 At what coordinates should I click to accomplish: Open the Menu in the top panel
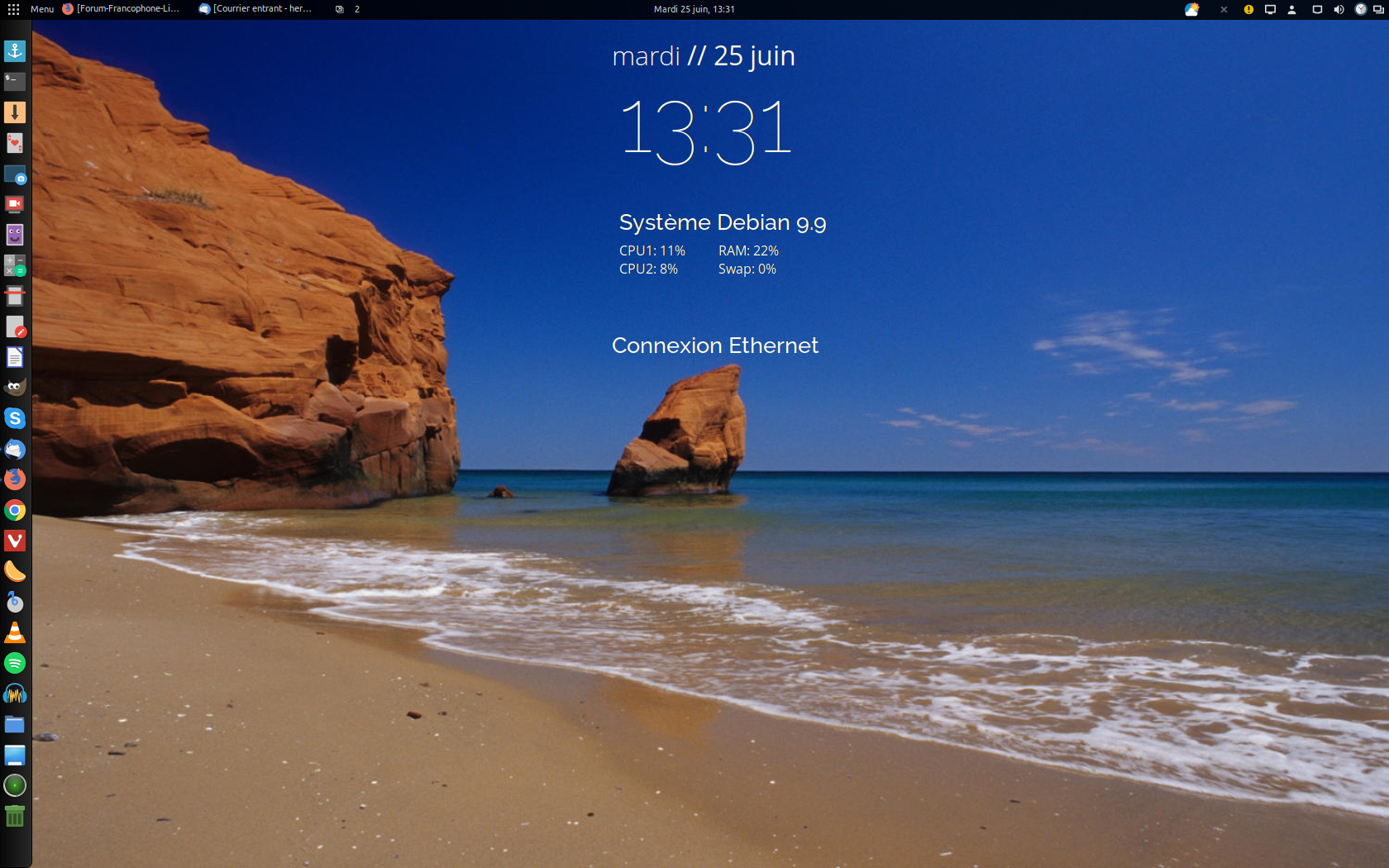(x=42, y=9)
